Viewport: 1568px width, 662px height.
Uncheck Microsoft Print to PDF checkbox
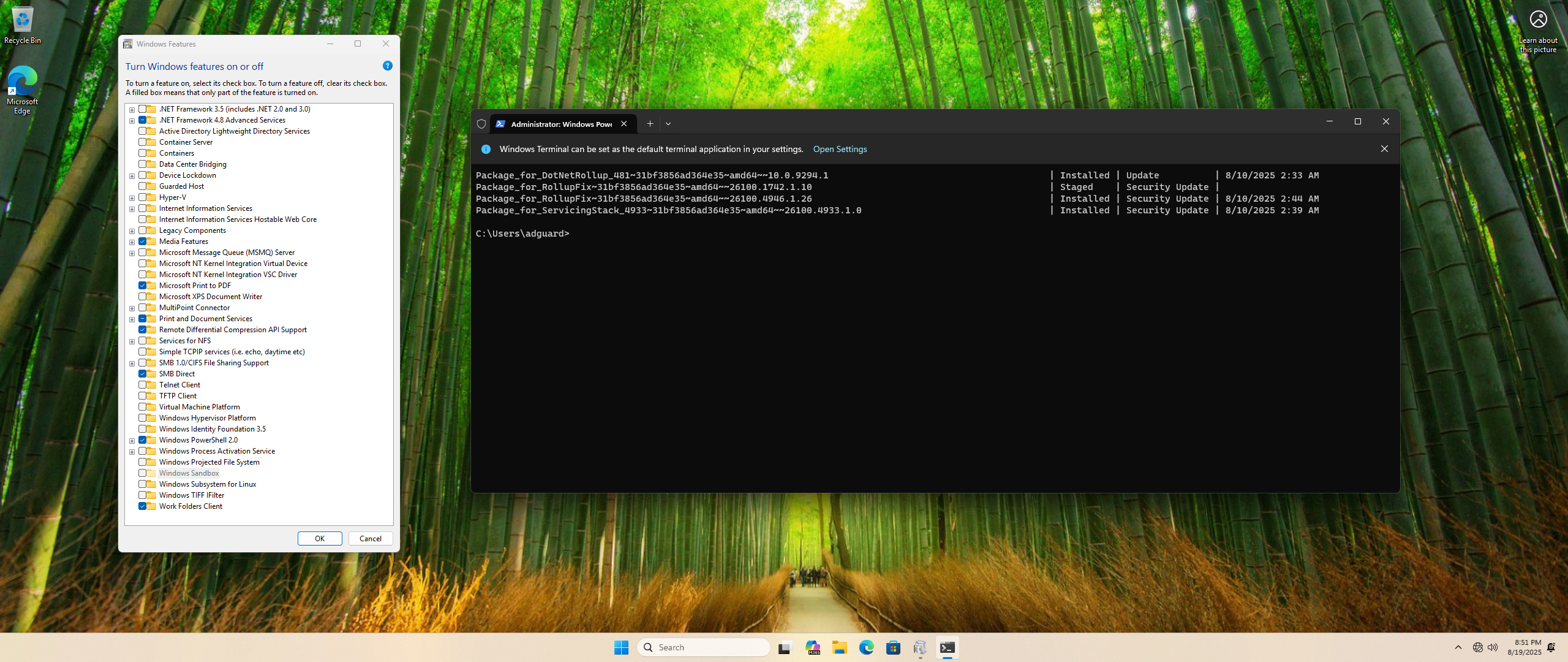[142, 286]
